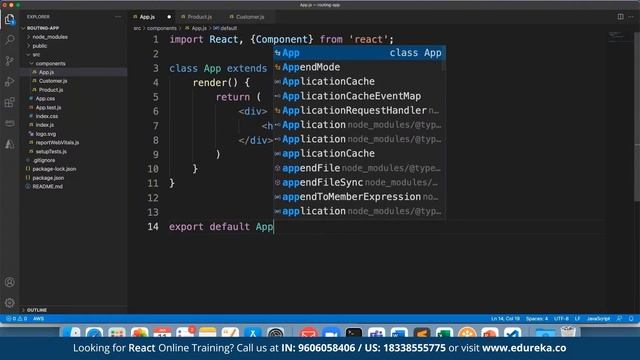Open Visual Studio Code icon in the Dock
Image resolution: width=640 pixels, height=360 pixels.
(512, 333)
